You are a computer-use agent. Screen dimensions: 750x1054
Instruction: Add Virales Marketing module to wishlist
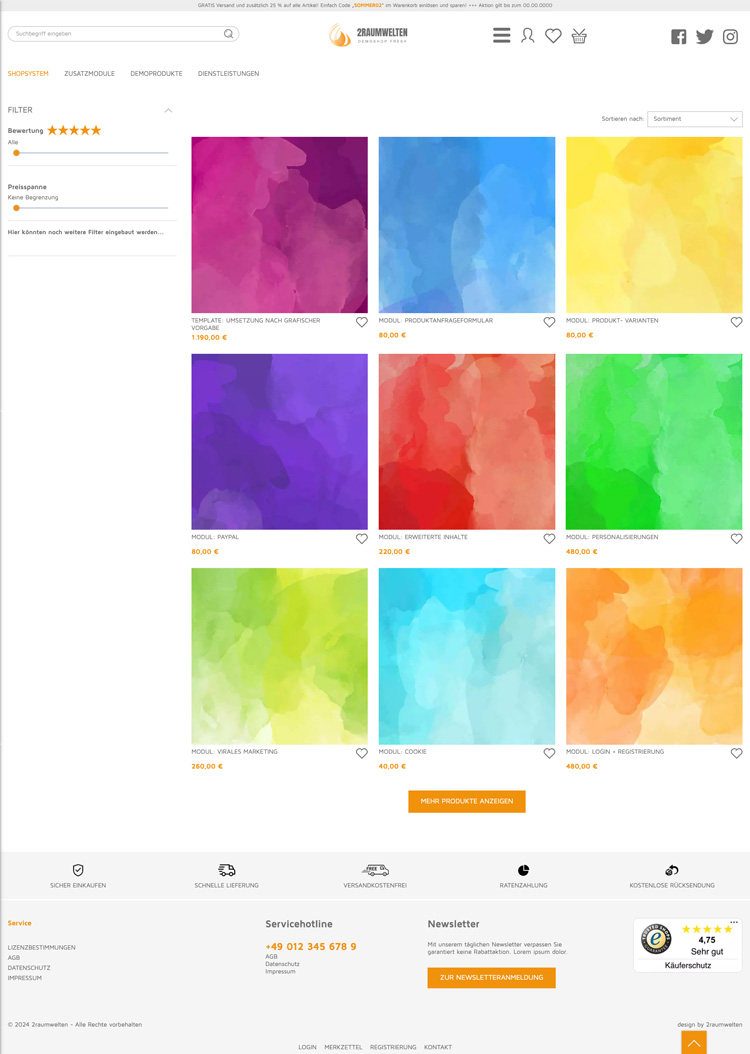click(x=362, y=754)
